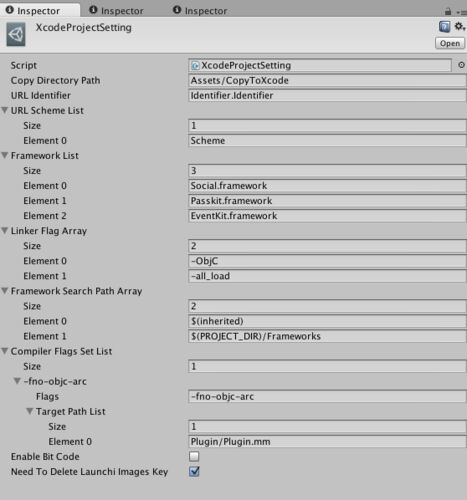Collapse Framework Search Path Array foldout
The image size is (467, 500).
click(5, 291)
